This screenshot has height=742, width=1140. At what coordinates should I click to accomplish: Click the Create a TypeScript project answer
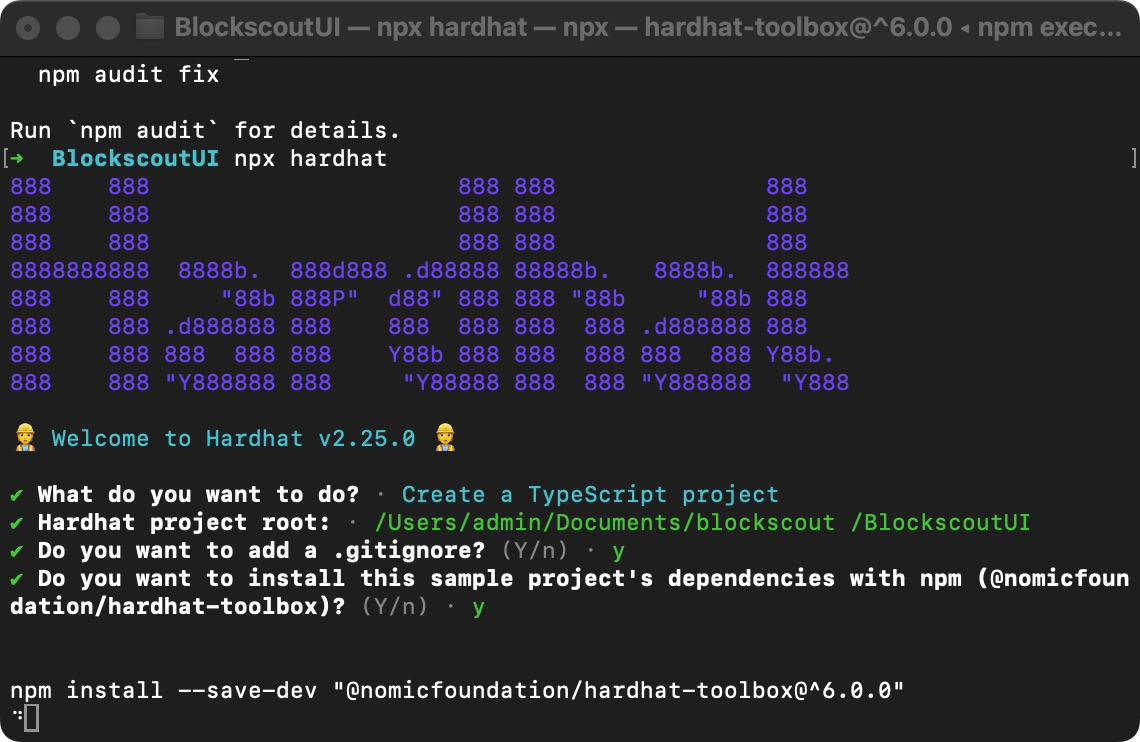(591, 494)
